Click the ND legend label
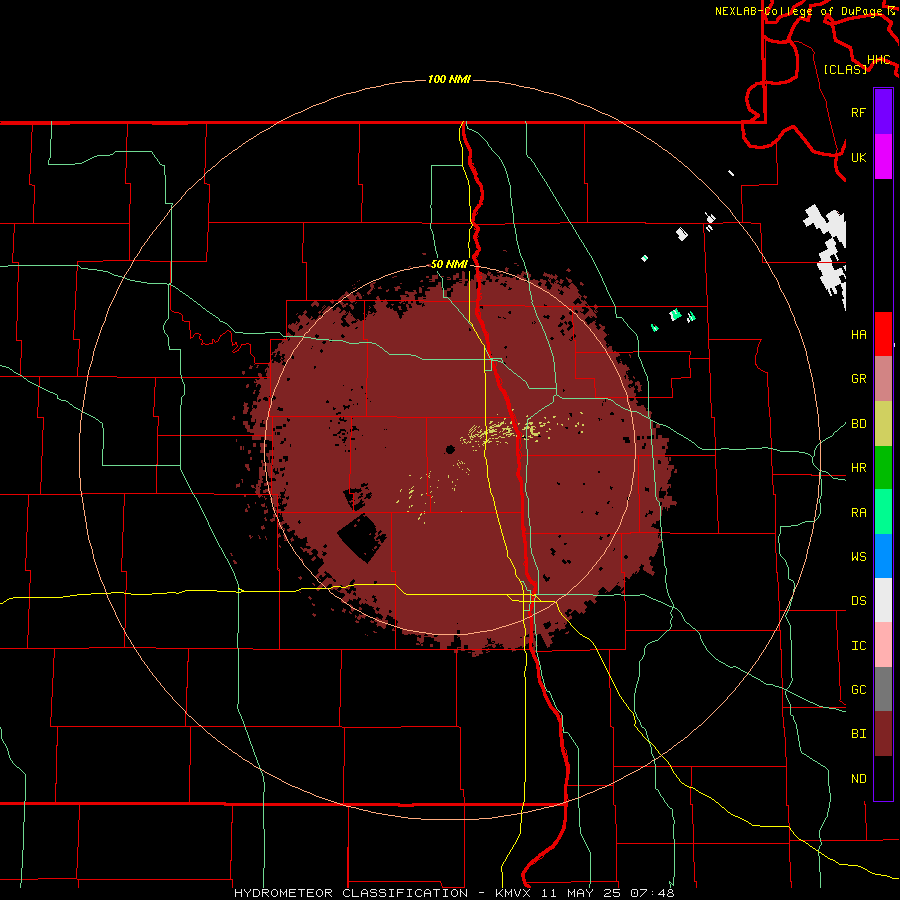Viewport: 900px width, 900px height. (x=858, y=778)
